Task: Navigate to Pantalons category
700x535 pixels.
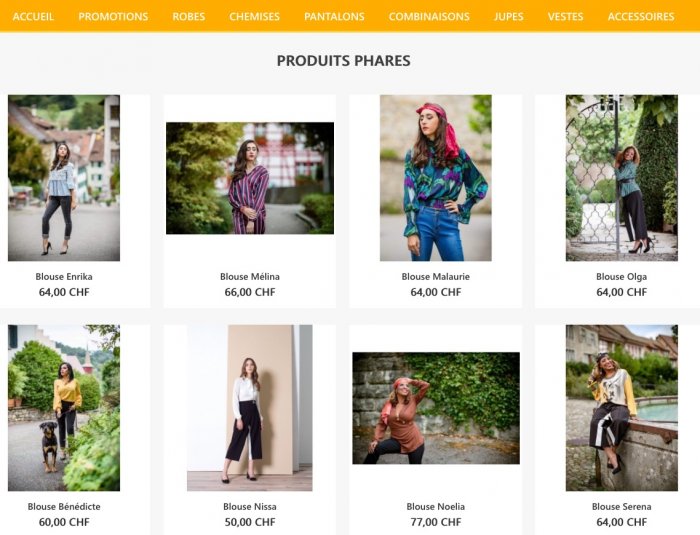Action: click(334, 17)
